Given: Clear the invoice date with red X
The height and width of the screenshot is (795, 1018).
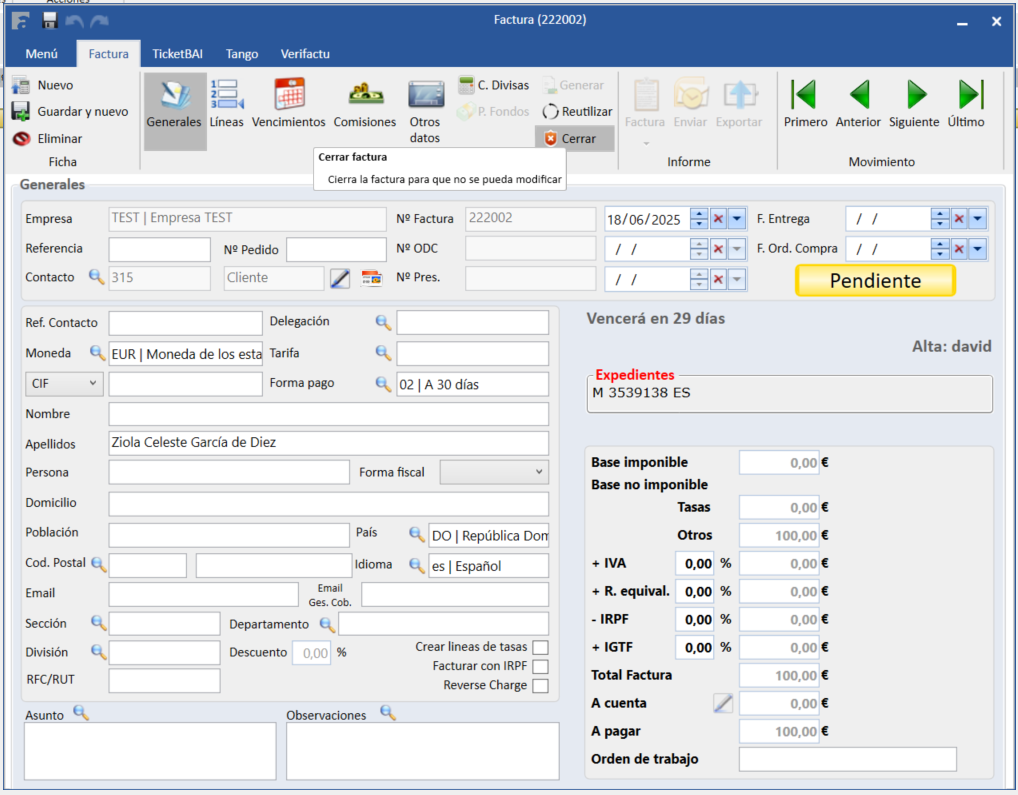Looking at the screenshot, I should point(718,219).
